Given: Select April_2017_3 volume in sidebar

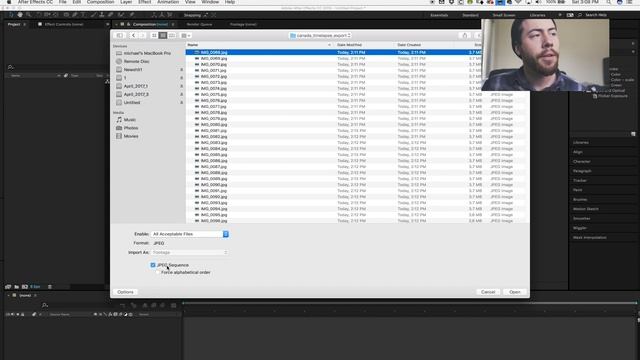Looking at the screenshot, I should 136,94.
